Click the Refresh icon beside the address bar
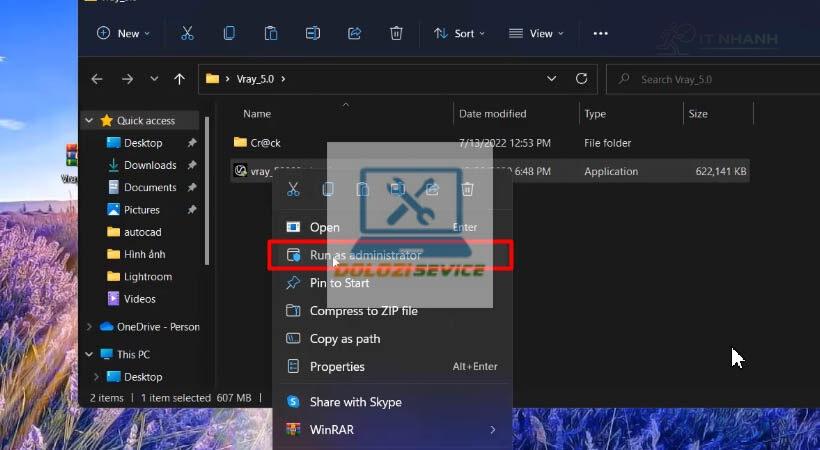Image resolution: width=820 pixels, height=450 pixels. point(581,79)
